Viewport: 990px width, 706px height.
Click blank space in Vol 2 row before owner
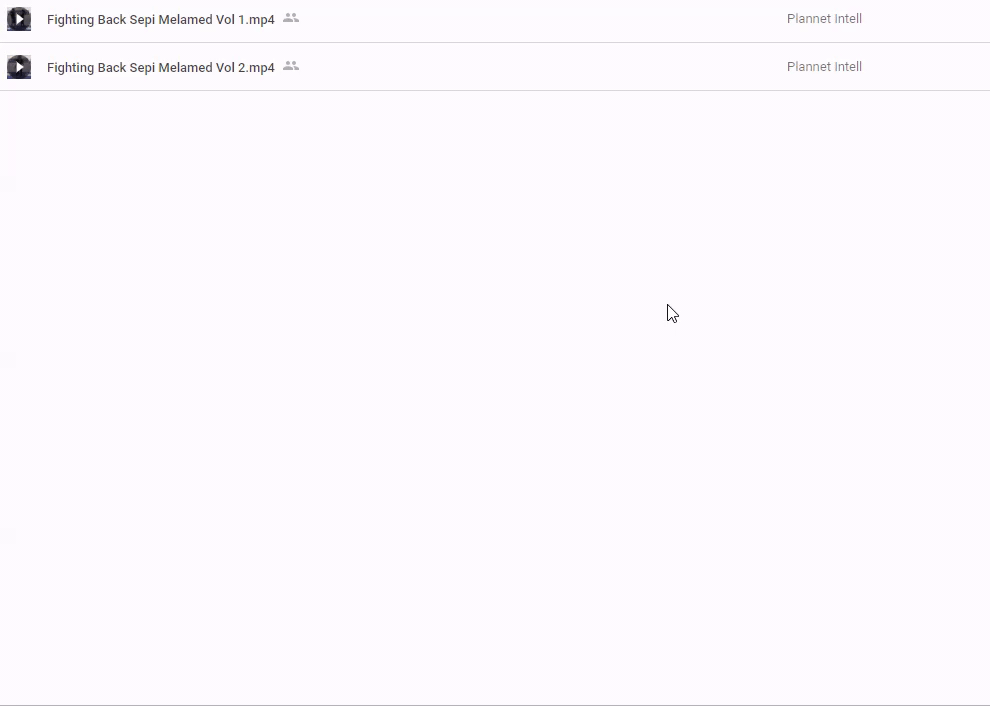(x=543, y=67)
